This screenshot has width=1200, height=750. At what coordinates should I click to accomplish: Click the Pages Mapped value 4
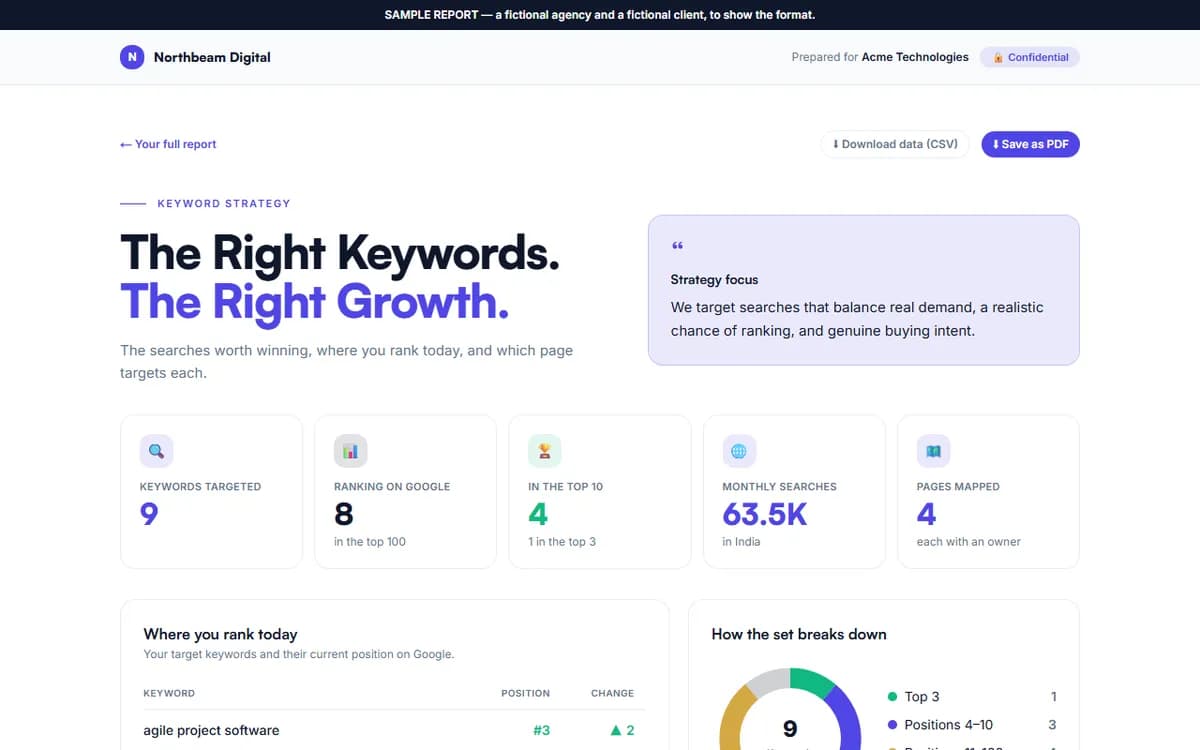[x=927, y=514]
